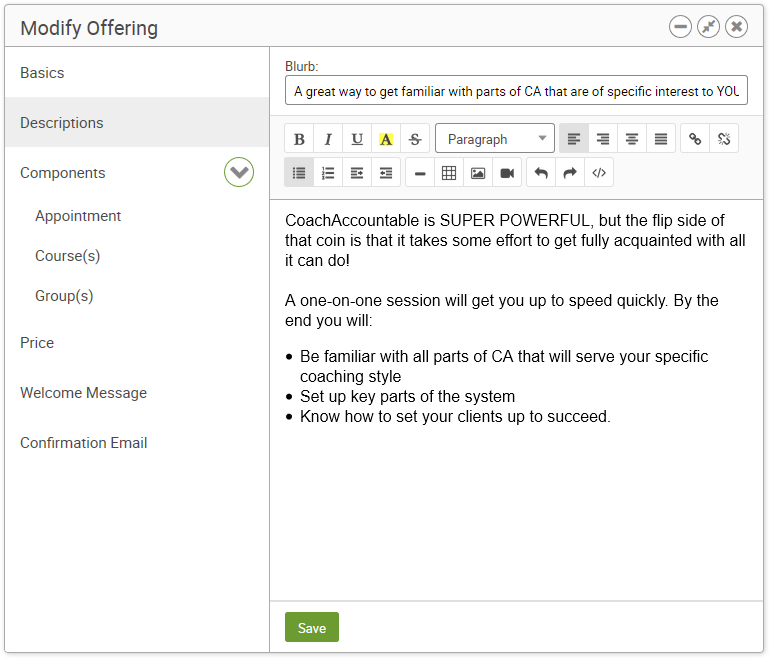Align text left
772x660 pixels.
tap(574, 139)
